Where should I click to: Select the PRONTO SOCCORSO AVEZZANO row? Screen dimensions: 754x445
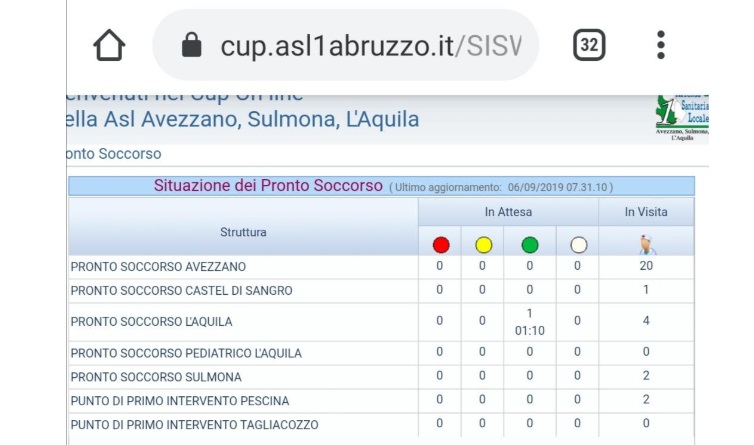[381, 267]
